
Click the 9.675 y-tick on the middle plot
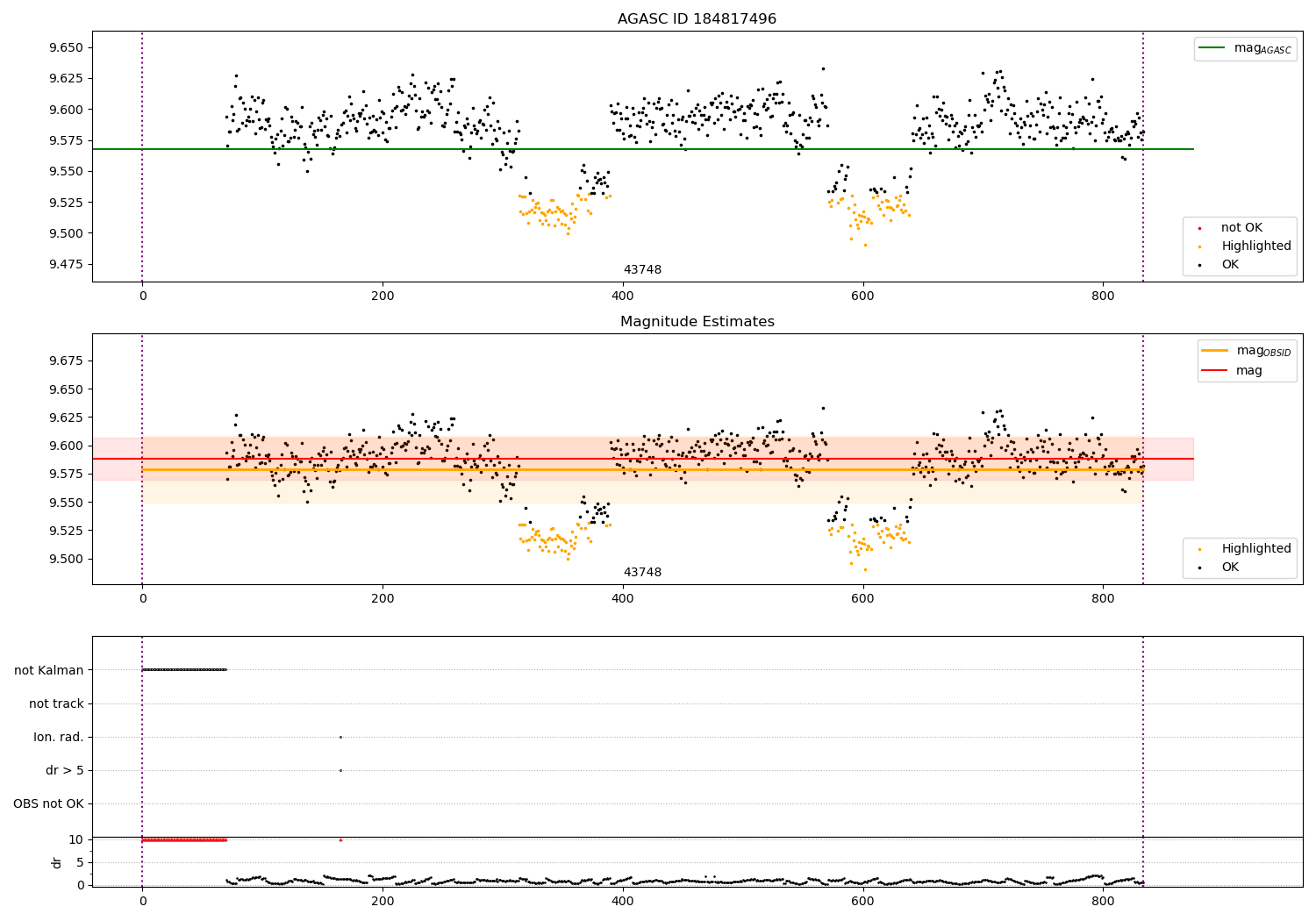coord(67,361)
